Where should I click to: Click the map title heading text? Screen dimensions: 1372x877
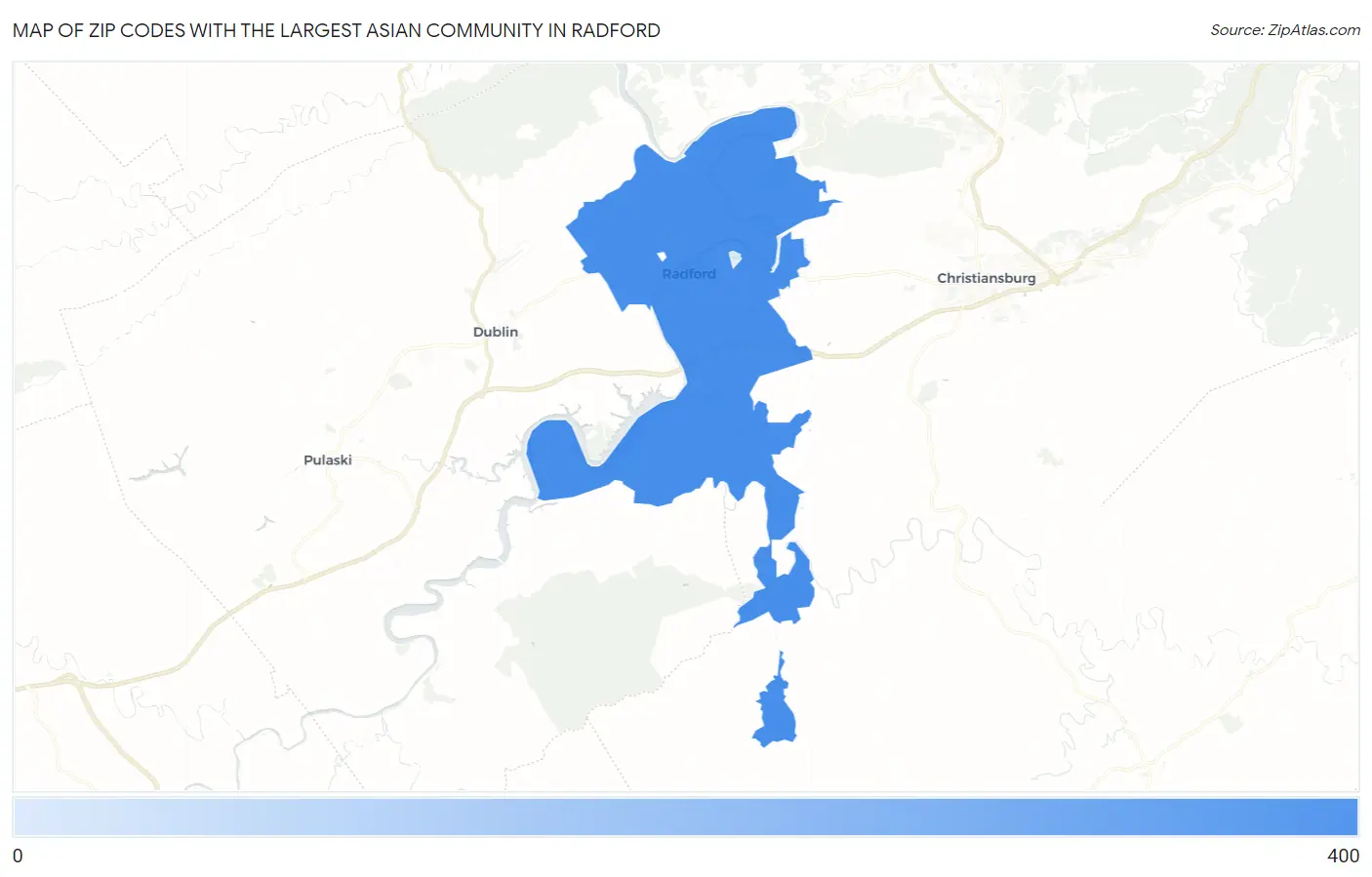point(337,30)
